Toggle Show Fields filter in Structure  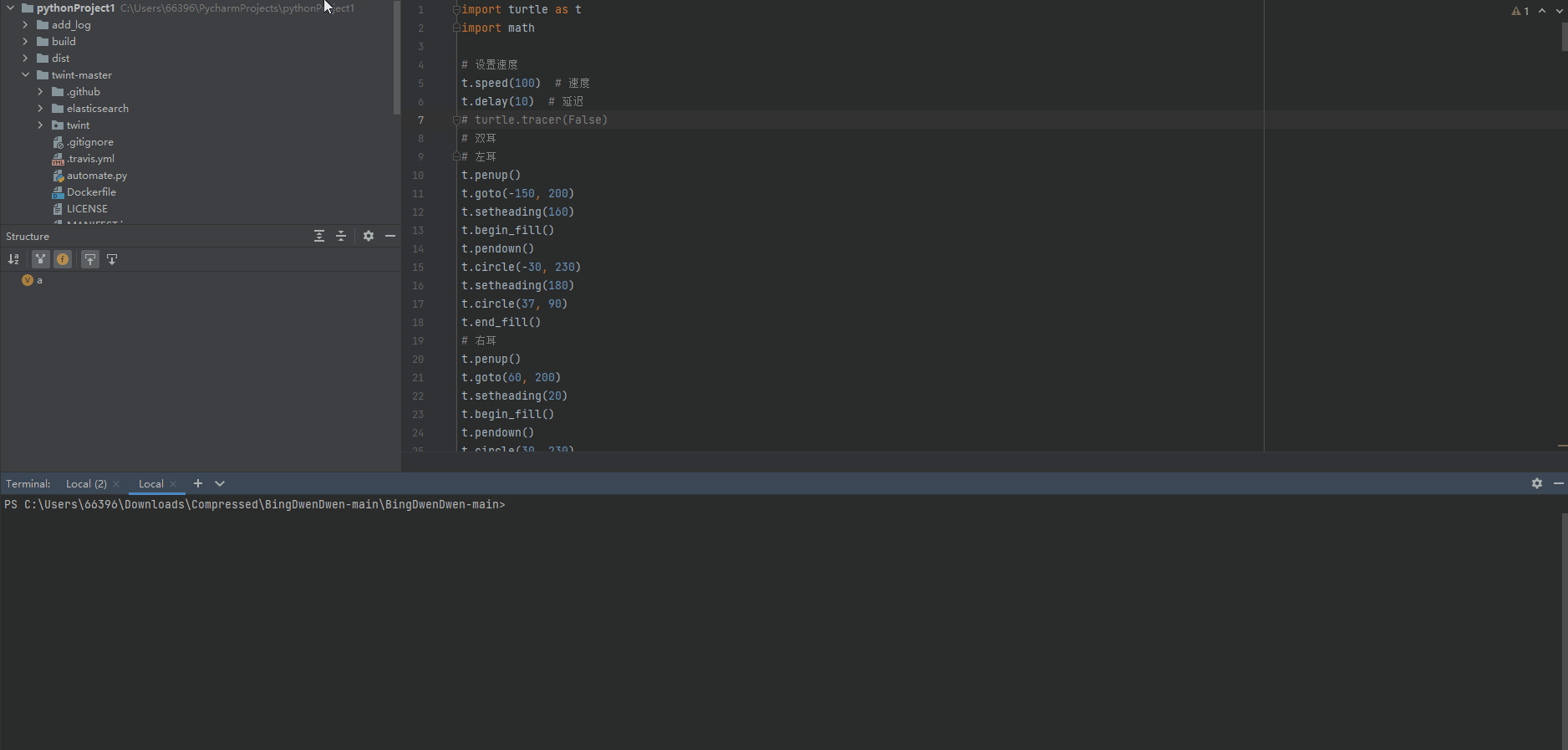[x=63, y=259]
